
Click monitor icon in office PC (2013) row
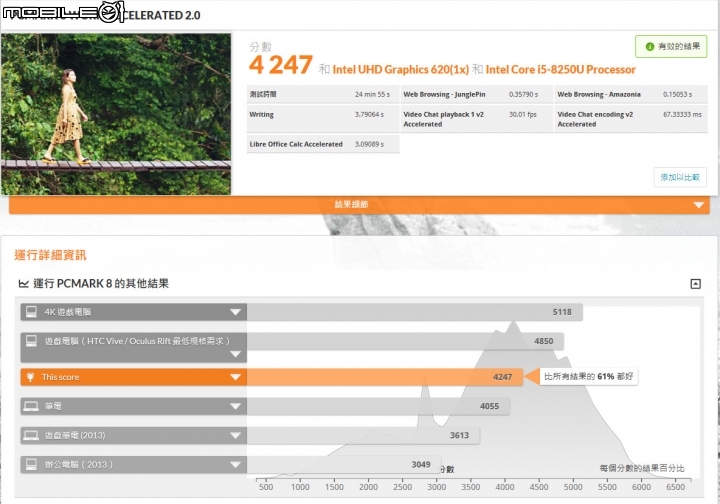[x=31, y=464]
